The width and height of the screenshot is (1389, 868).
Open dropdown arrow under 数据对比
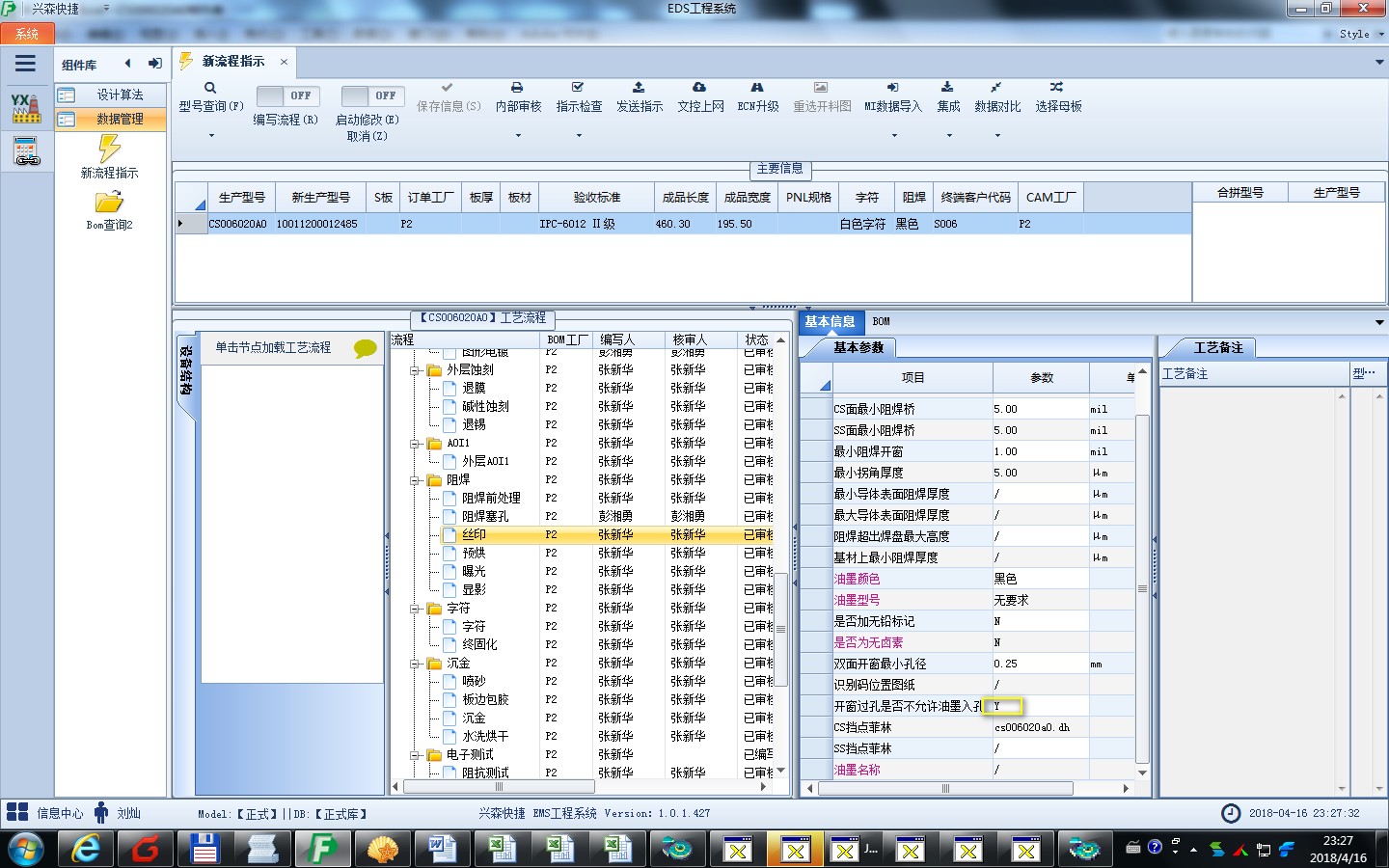997,136
